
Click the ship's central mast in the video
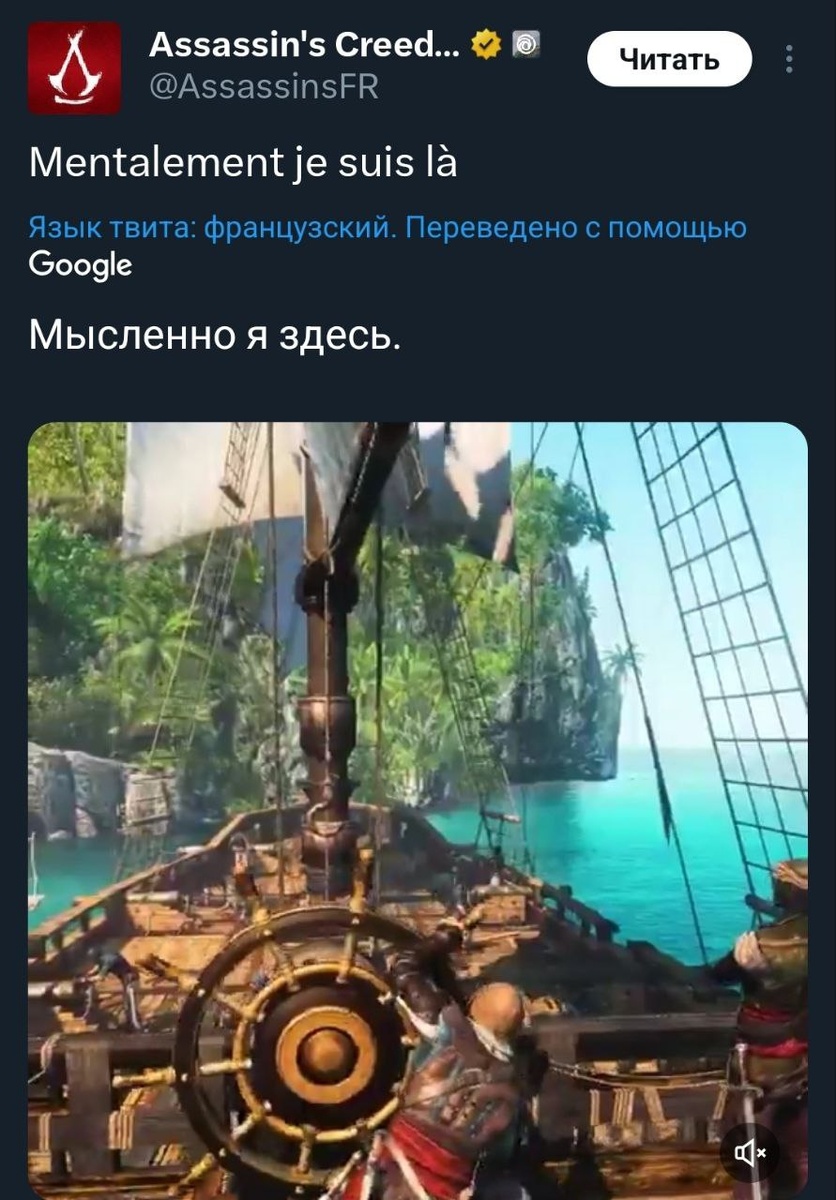[x=328, y=680]
